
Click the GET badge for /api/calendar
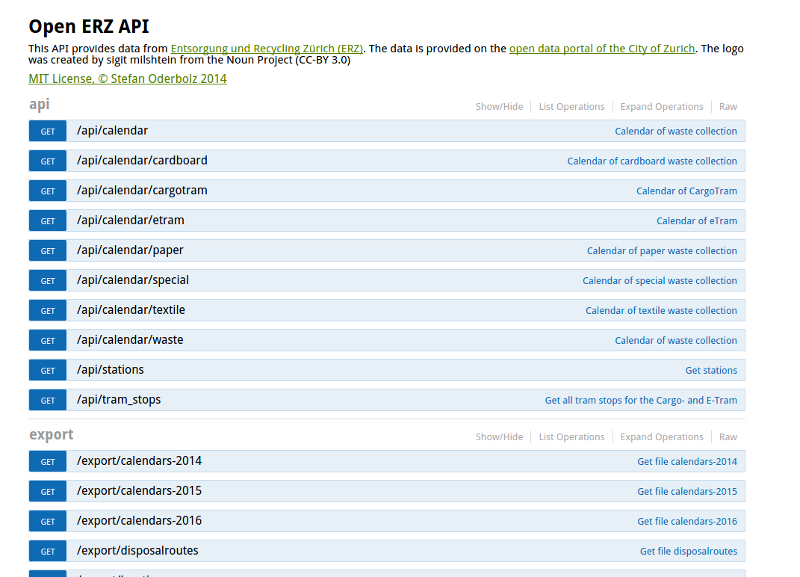[x=47, y=131]
